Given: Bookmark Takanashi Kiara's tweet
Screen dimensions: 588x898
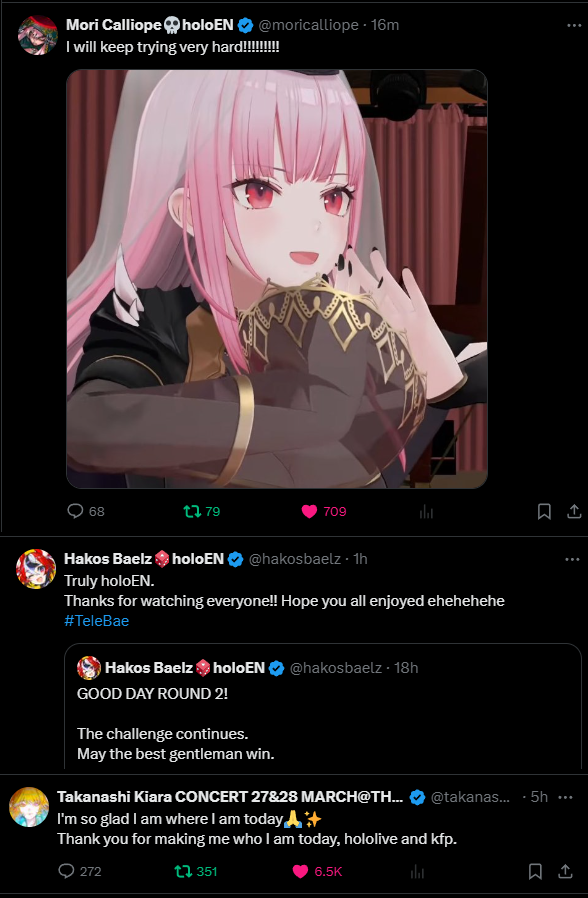Looking at the screenshot, I should click(535, 871).
